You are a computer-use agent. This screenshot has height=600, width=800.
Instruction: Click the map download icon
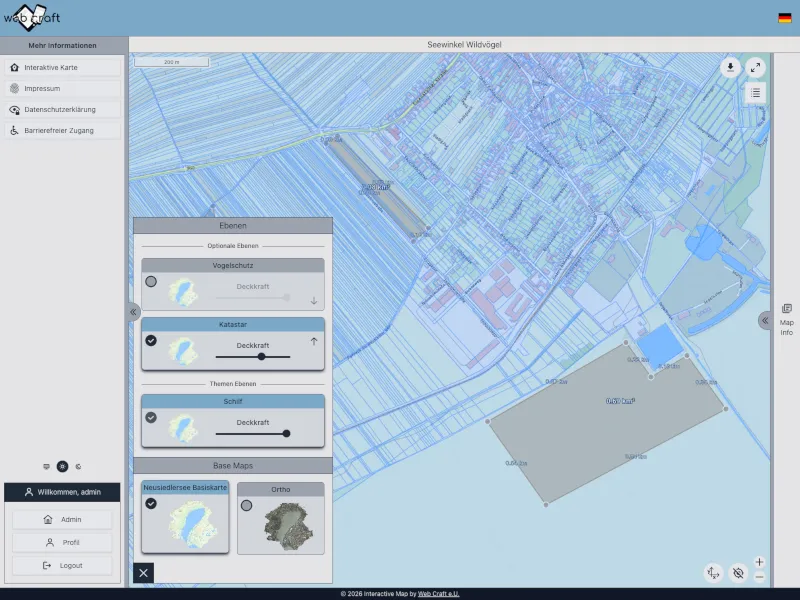pyautogui.click(x=731, y=68)
